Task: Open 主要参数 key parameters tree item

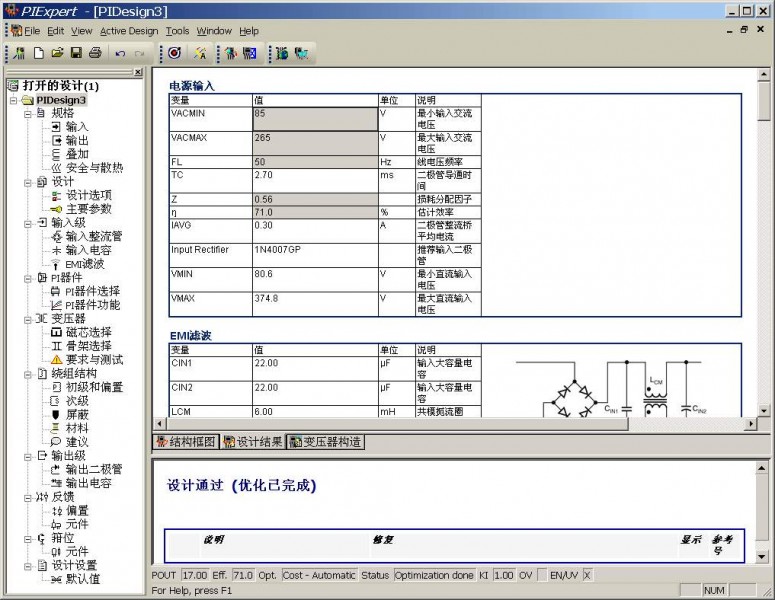Action: point(89,209)
